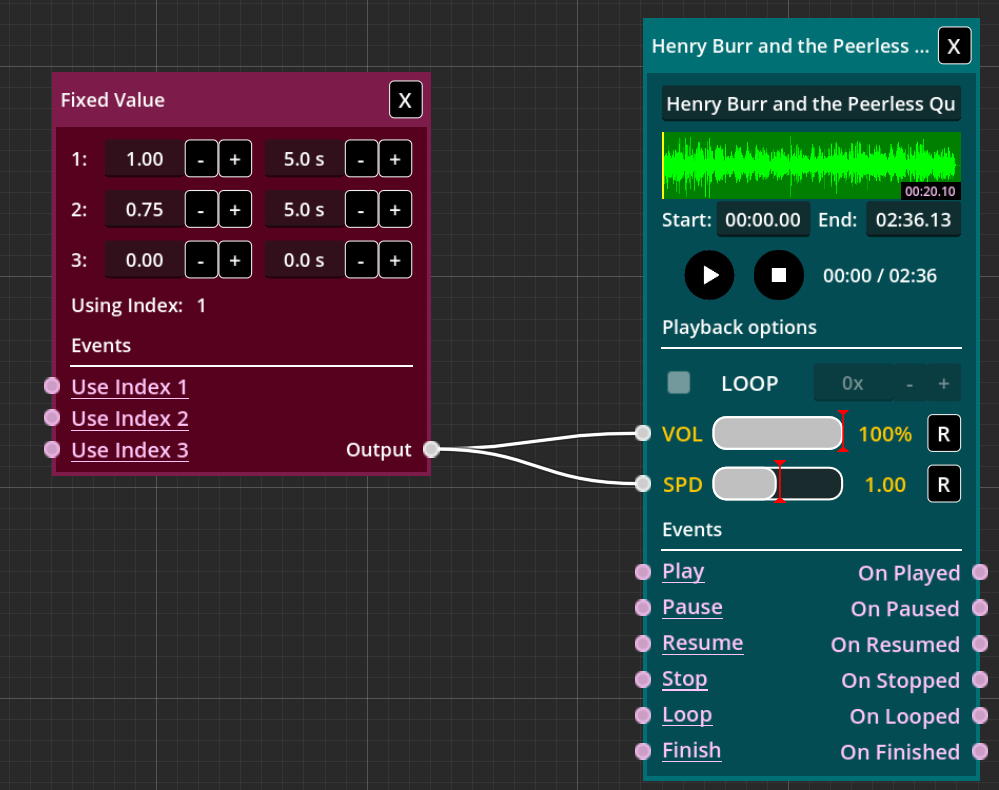Viewport: 999px width, 790px height.
Task: Increase index 3 duration with plus
Action: click(x=395, y=261)
